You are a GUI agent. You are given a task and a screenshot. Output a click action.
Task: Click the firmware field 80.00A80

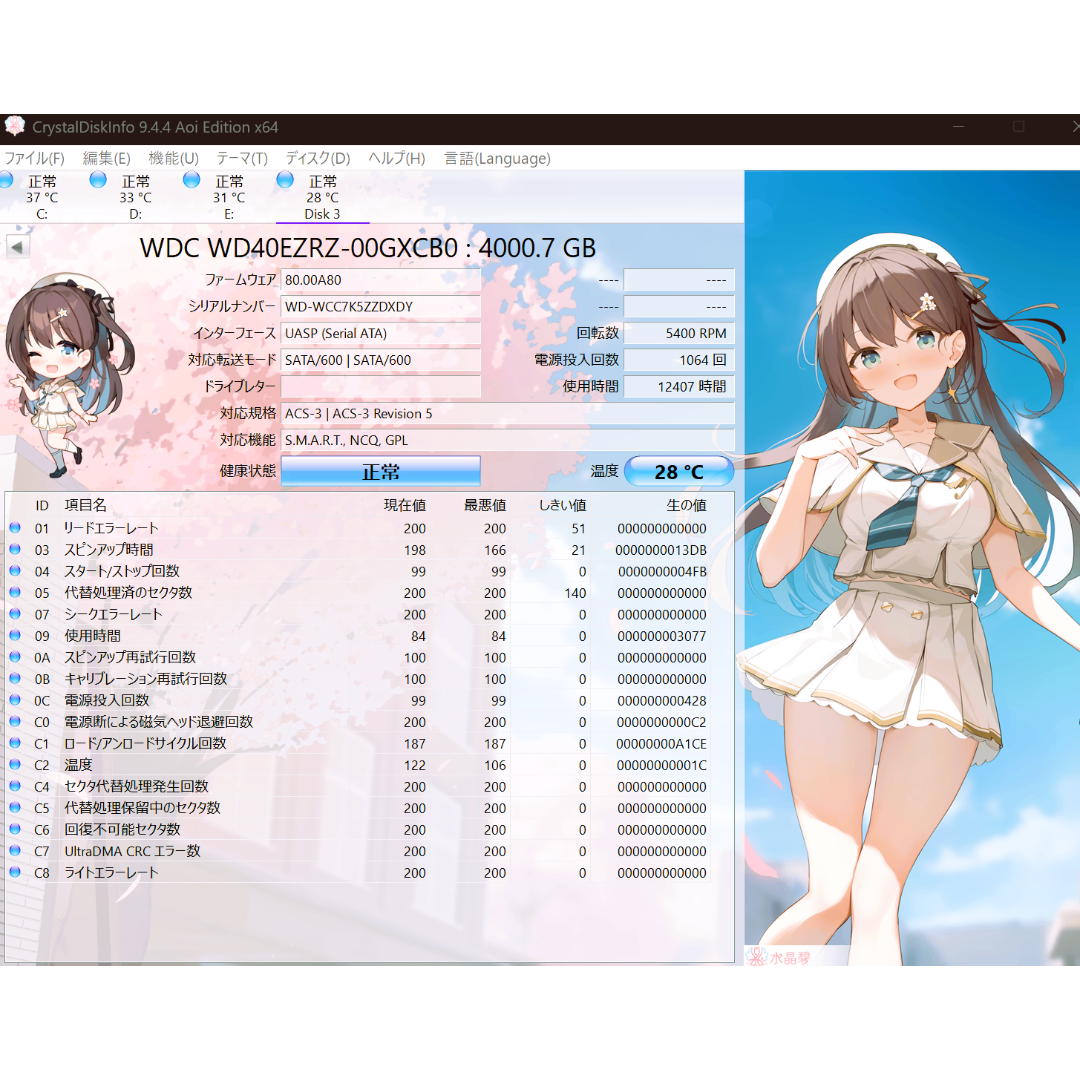click(380, 280)
